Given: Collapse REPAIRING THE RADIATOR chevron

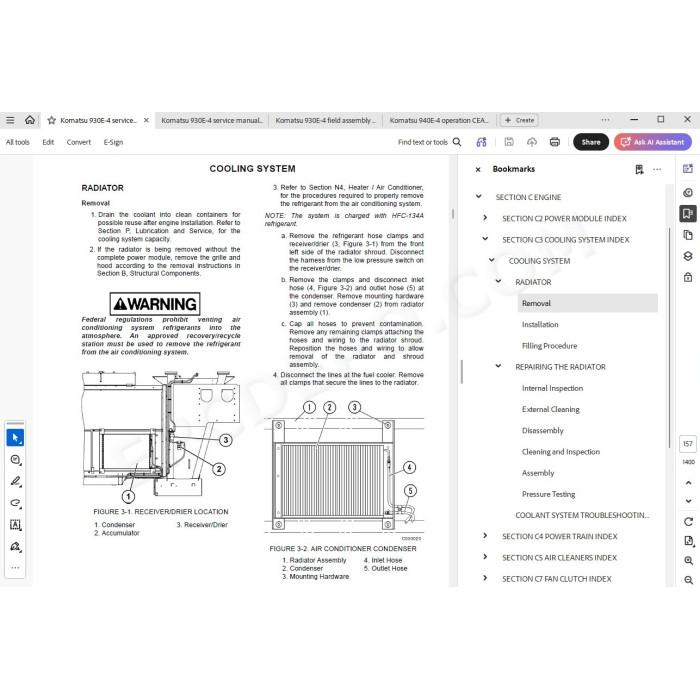Looking at the screenshot, I should coord(499,366).
